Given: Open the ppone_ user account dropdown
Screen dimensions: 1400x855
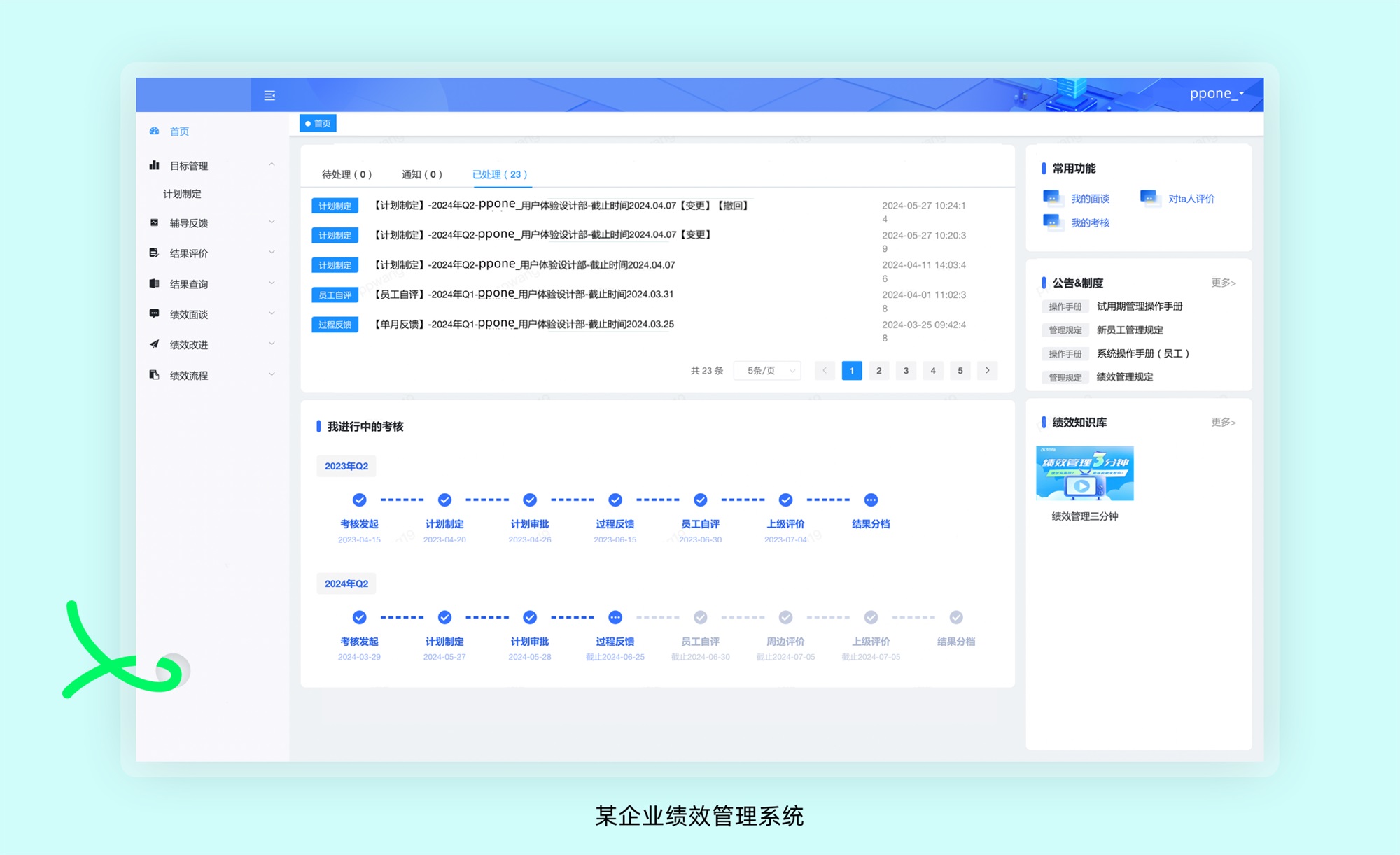Looking at the screenshot, I should coord(1217,93).
